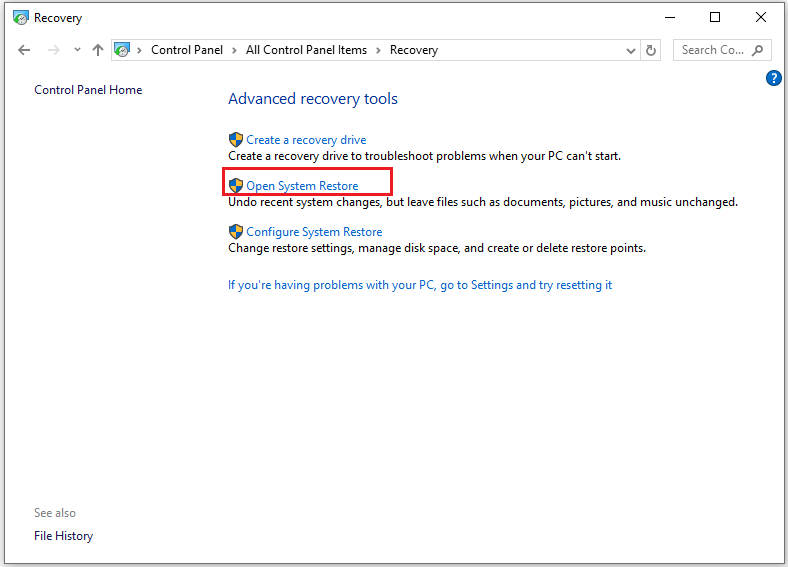Open the Recent locations dropdown arrow
This screenshot has height=567, width=788.
pyautogui.click(x=77, y=50)
